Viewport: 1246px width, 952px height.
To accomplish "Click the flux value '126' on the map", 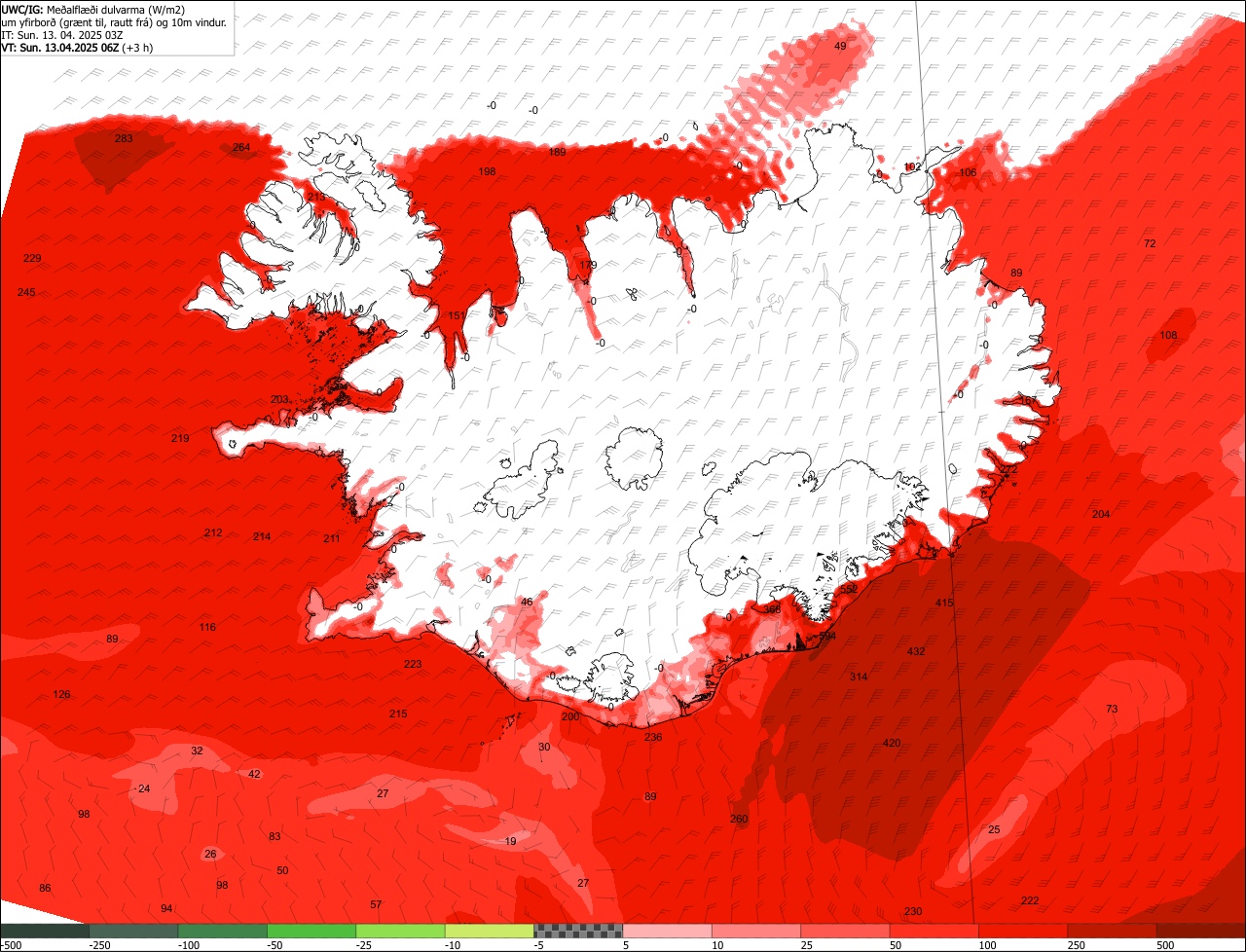I will (x=61, y=694).
